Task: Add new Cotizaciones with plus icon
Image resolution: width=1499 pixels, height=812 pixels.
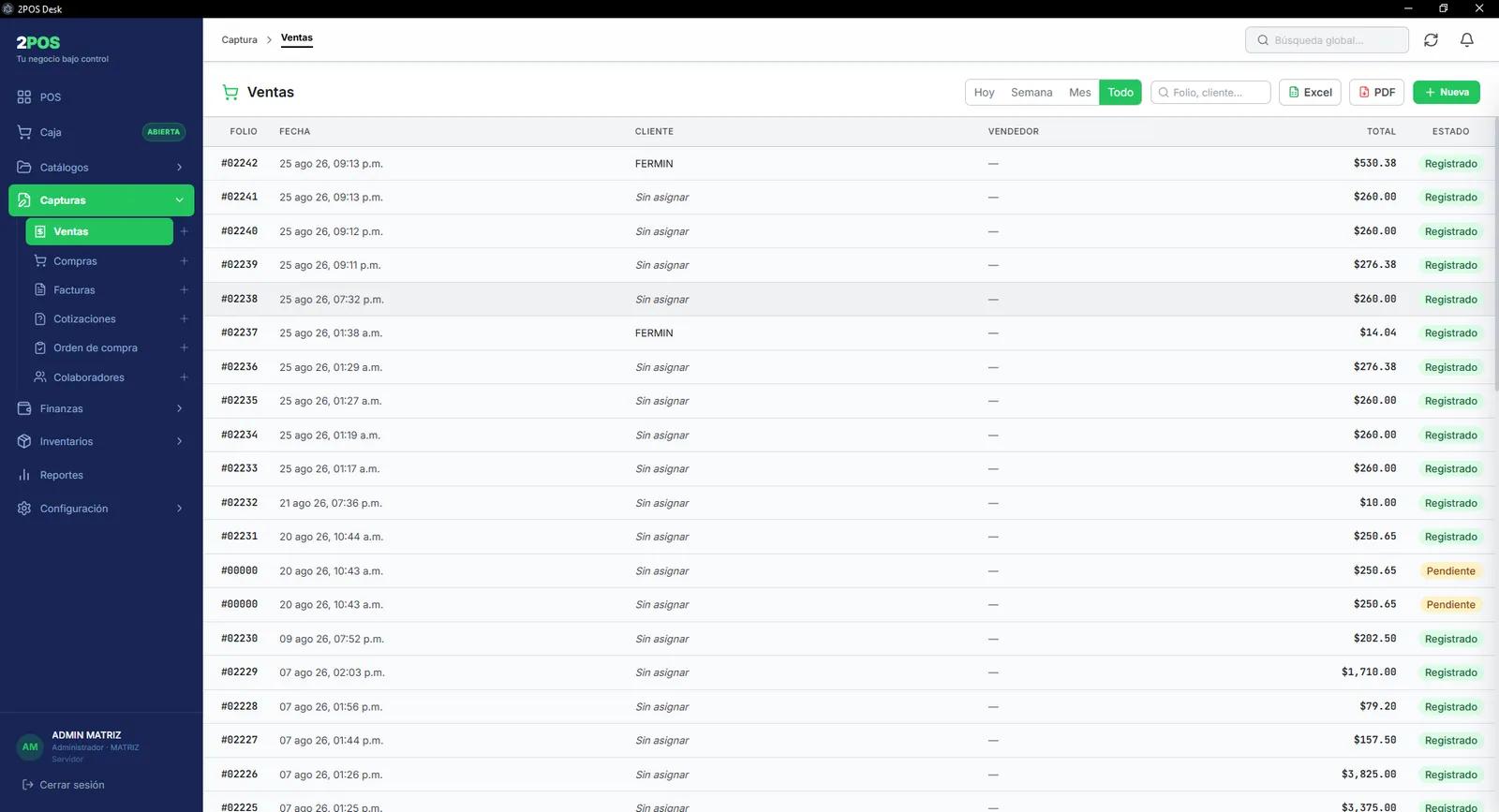Action: tap(184, 319)
